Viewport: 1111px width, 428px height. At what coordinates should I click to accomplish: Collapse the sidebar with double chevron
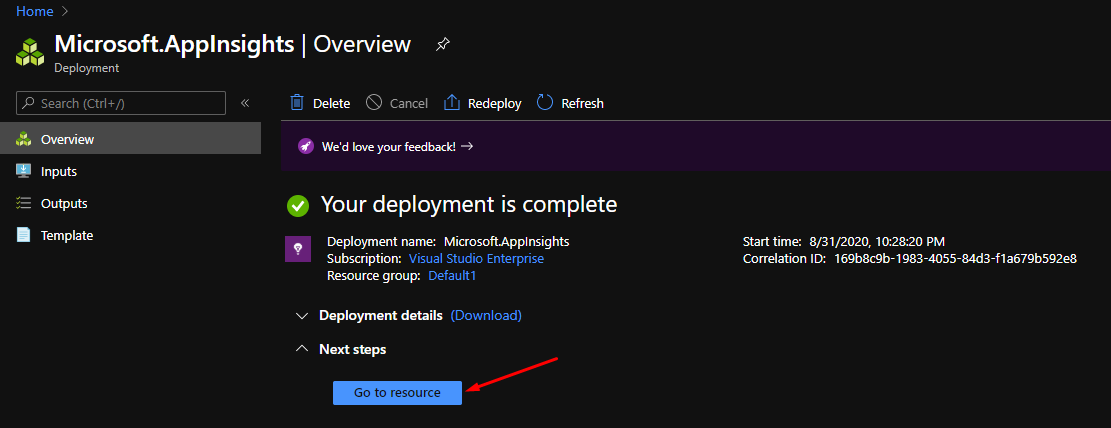coord(245,103)
